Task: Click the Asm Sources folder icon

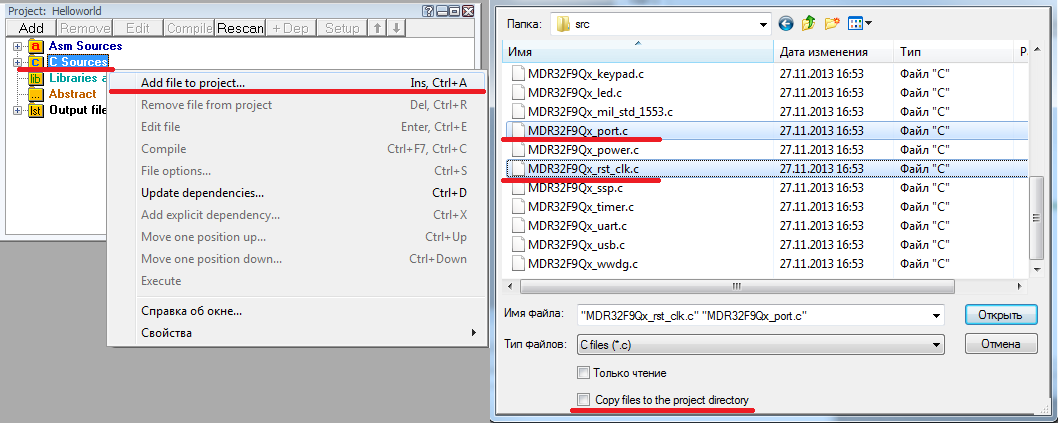Action: pos(36,46)
